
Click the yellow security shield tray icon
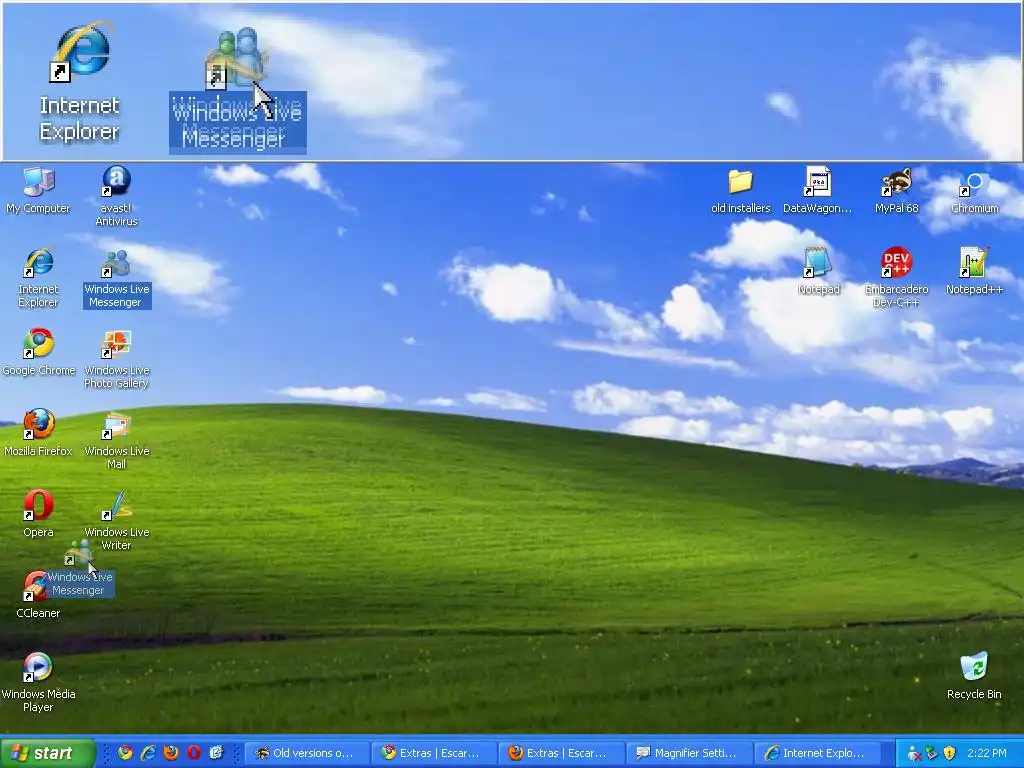point(950,754)
